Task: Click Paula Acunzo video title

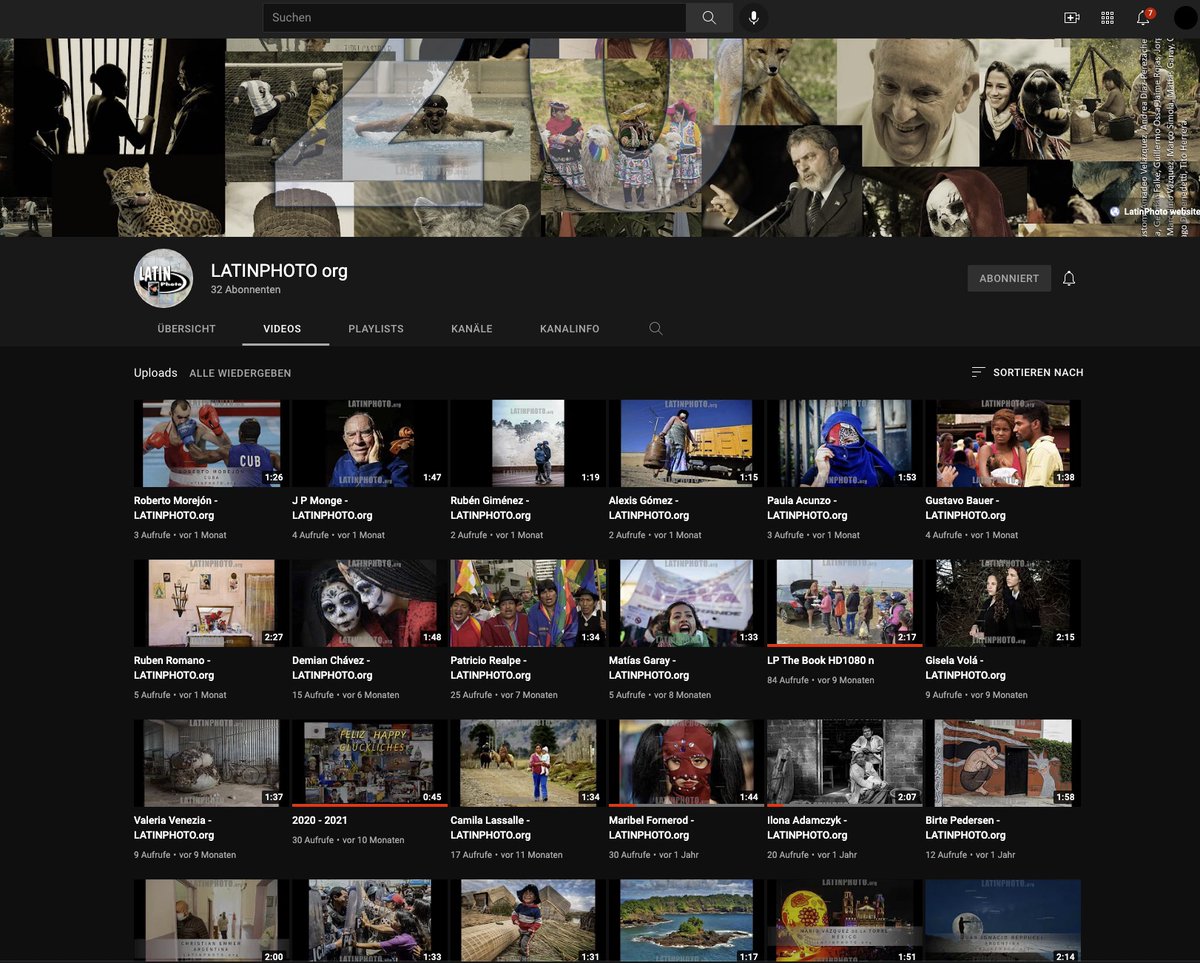Action: 807,508
